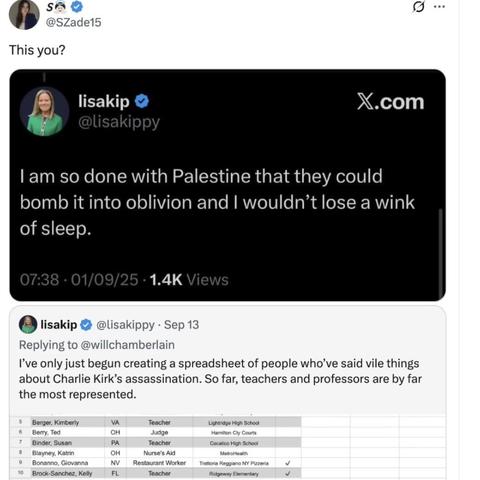480x480 pixels.
Task: Click the Palestine tweet text image
Action: tap(217, 202)
